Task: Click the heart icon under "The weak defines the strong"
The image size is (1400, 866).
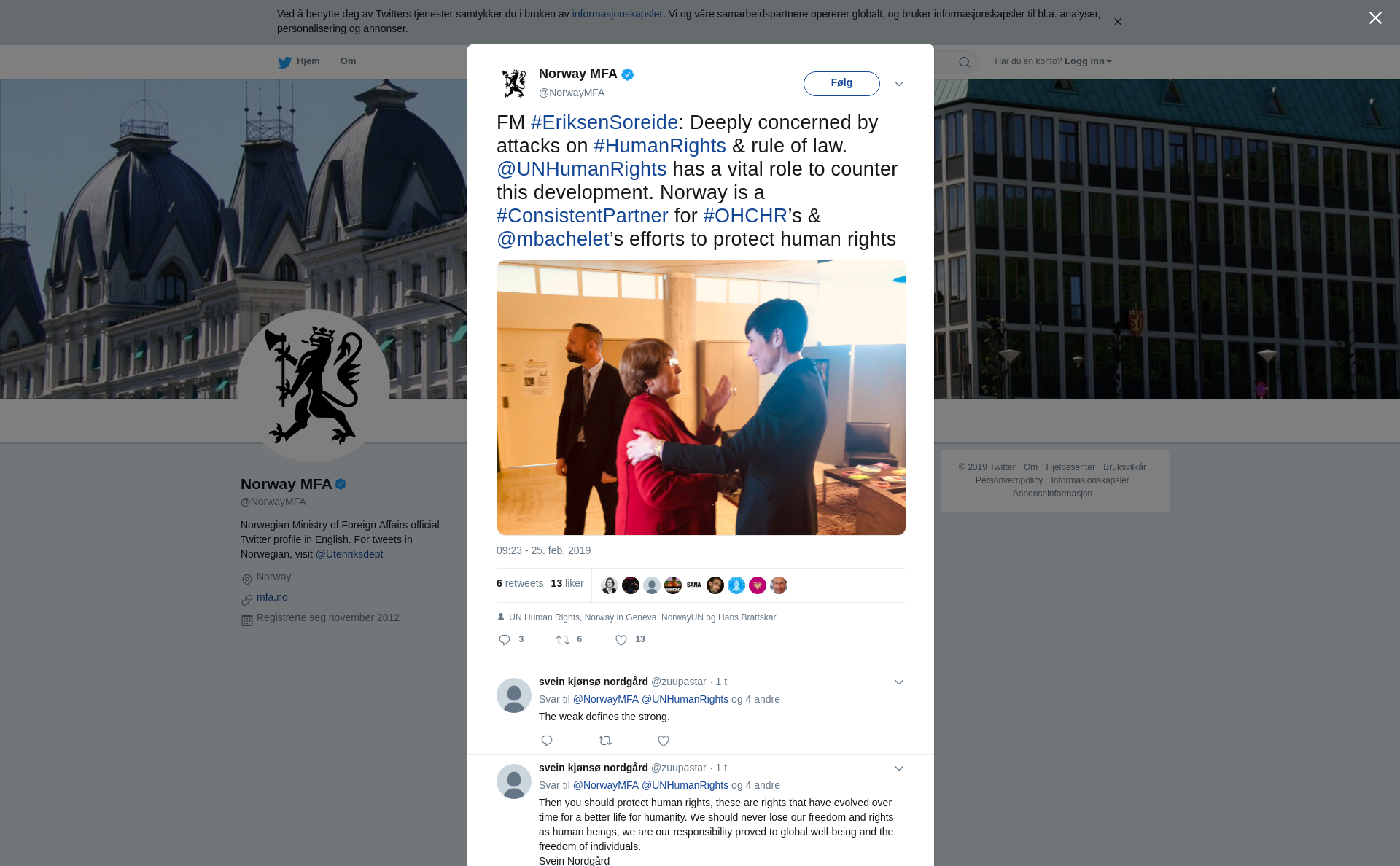Action: 664,741
